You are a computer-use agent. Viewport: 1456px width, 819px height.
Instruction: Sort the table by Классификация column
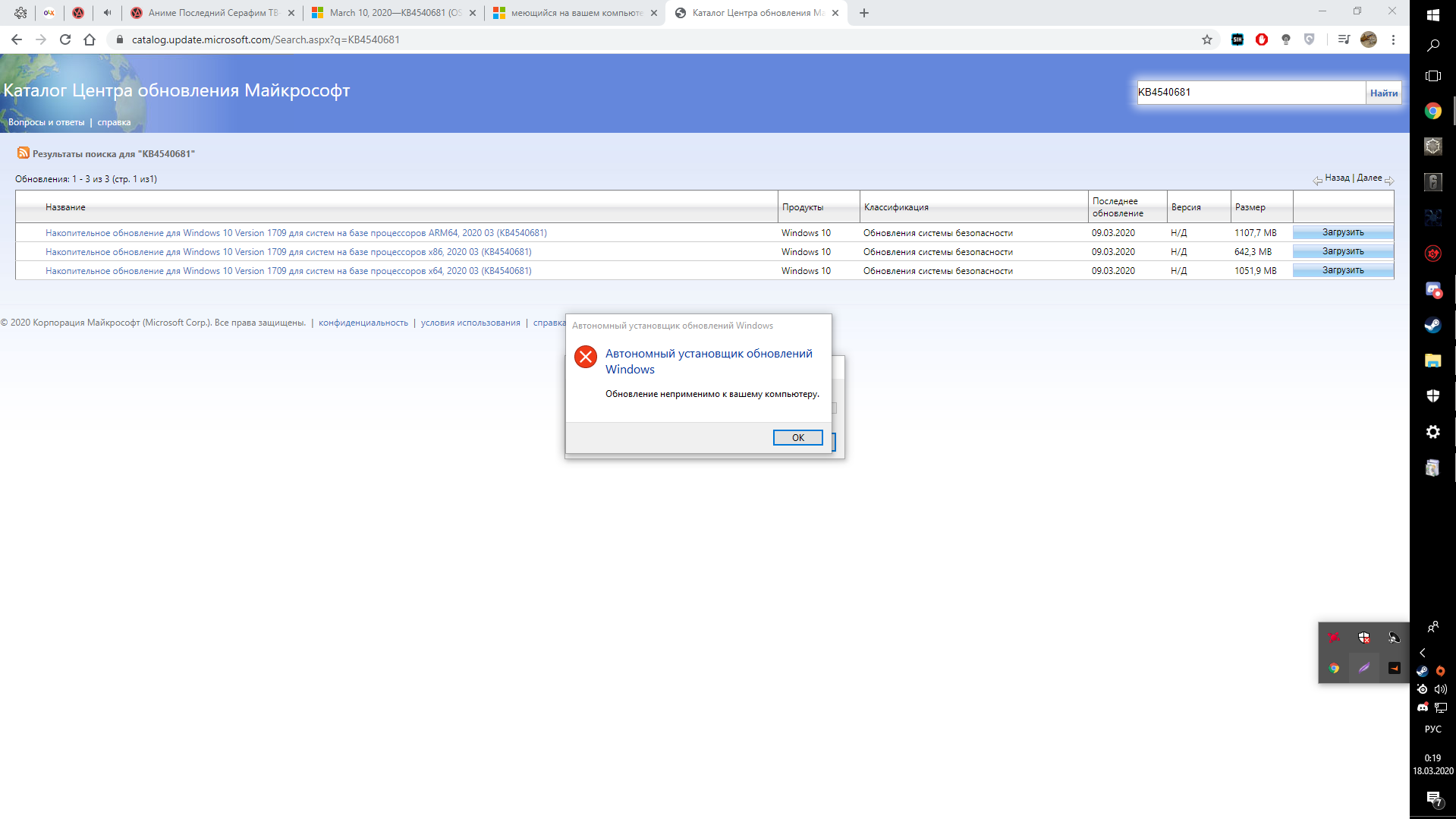pyautogui.click(x=896, y=207)
